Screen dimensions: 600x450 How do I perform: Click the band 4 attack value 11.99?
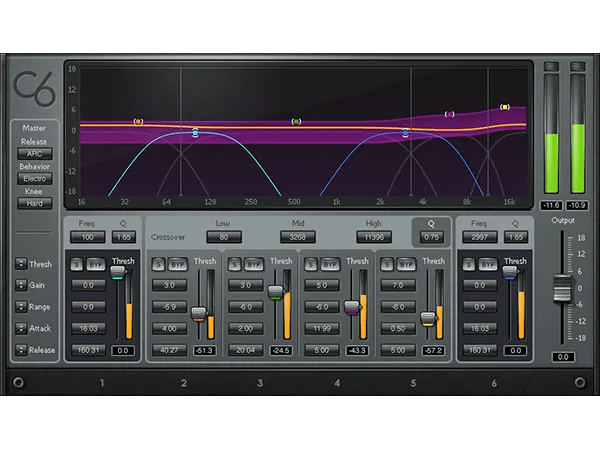click(x=322, y=329)
